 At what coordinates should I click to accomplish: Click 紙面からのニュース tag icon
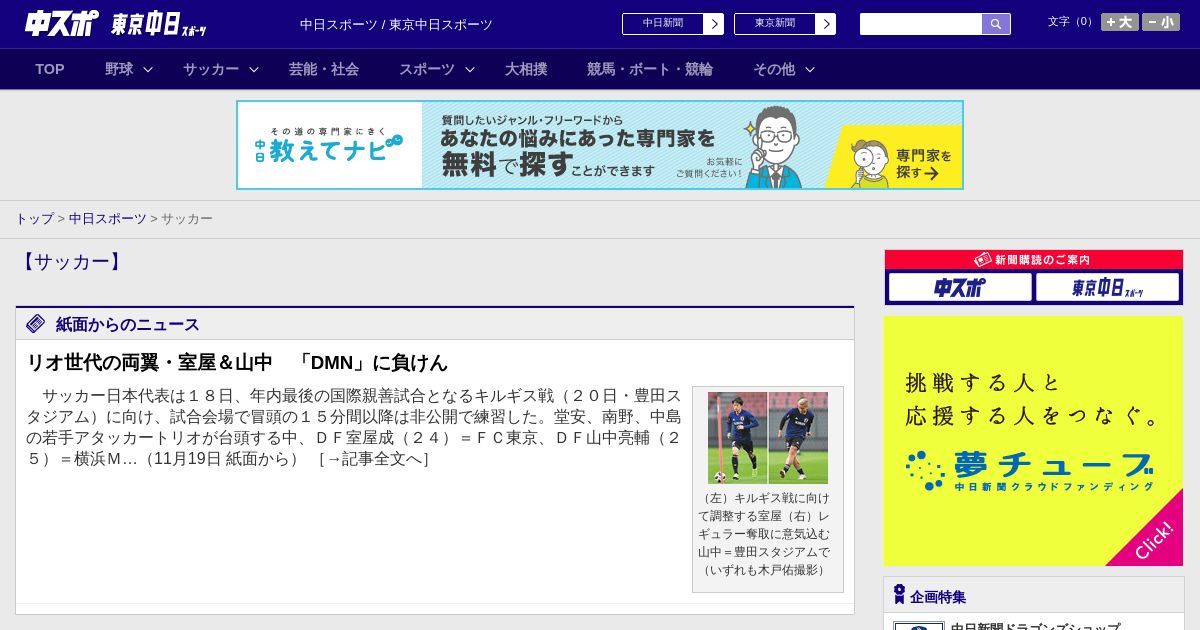click(36, 324)
